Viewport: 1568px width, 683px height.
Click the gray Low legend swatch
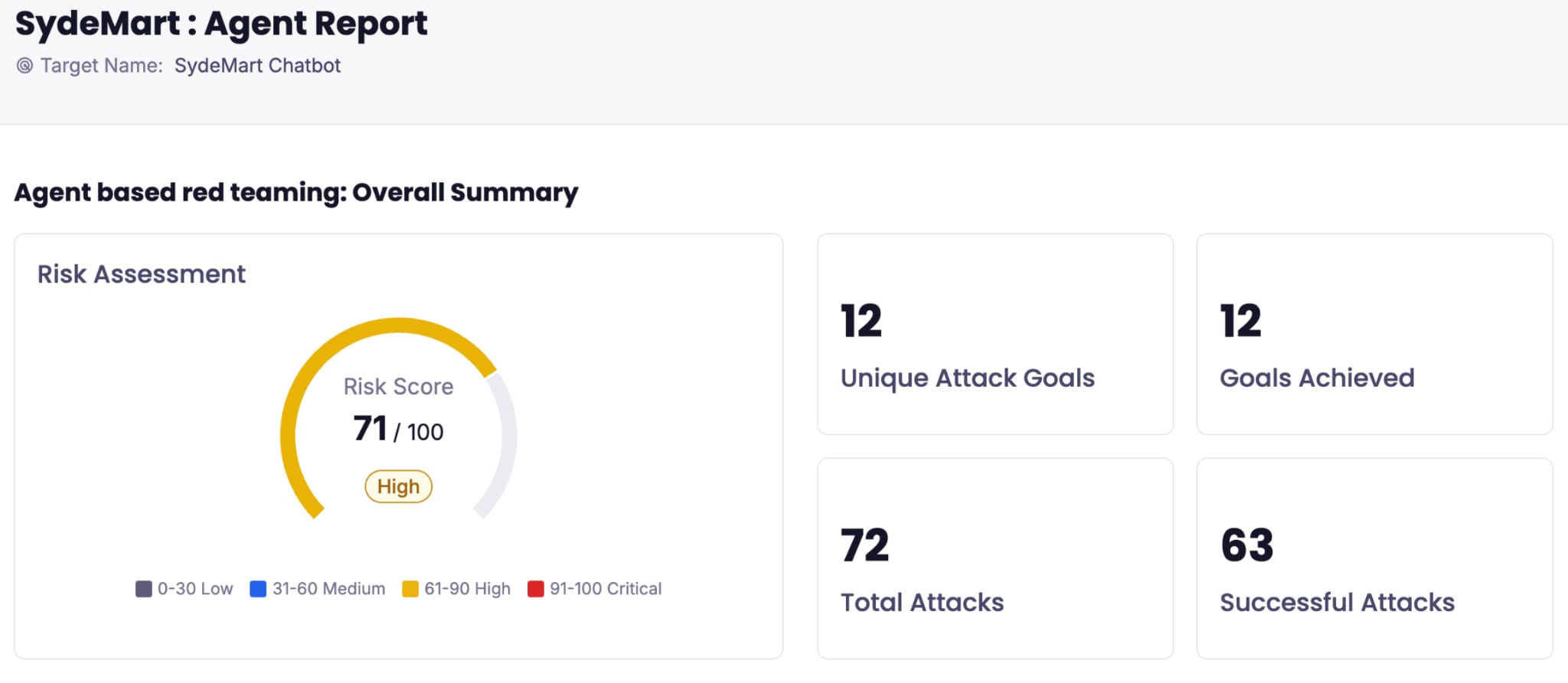(144, 589)
